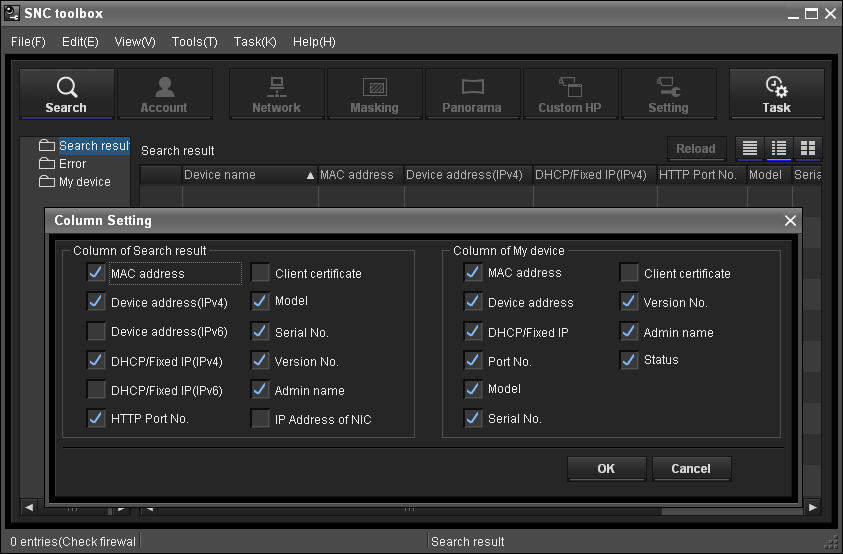The height and width of the screenshot is (554, 843).
Task: Open the View(V) menu
Action: coord(135,42)
